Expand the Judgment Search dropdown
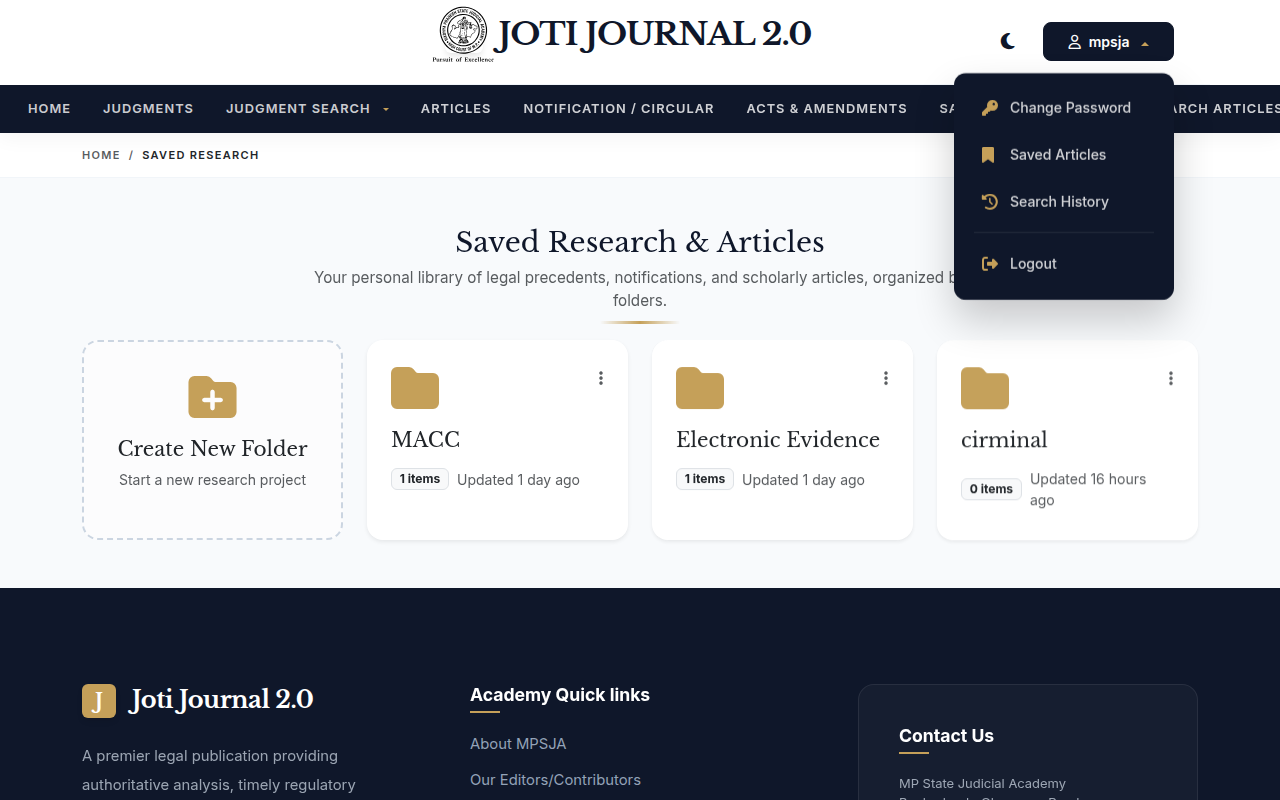Screen dimensions: 1280x800 [x=307, y=108]
